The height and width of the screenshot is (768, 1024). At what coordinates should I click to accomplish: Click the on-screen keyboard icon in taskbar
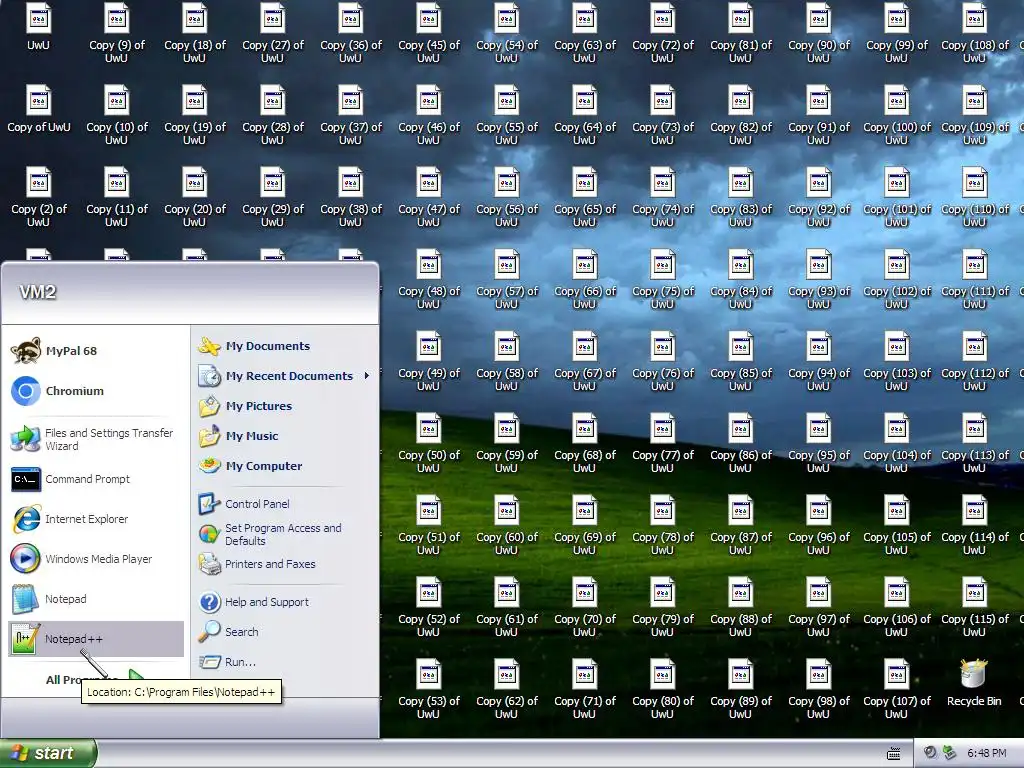point(893,754)
